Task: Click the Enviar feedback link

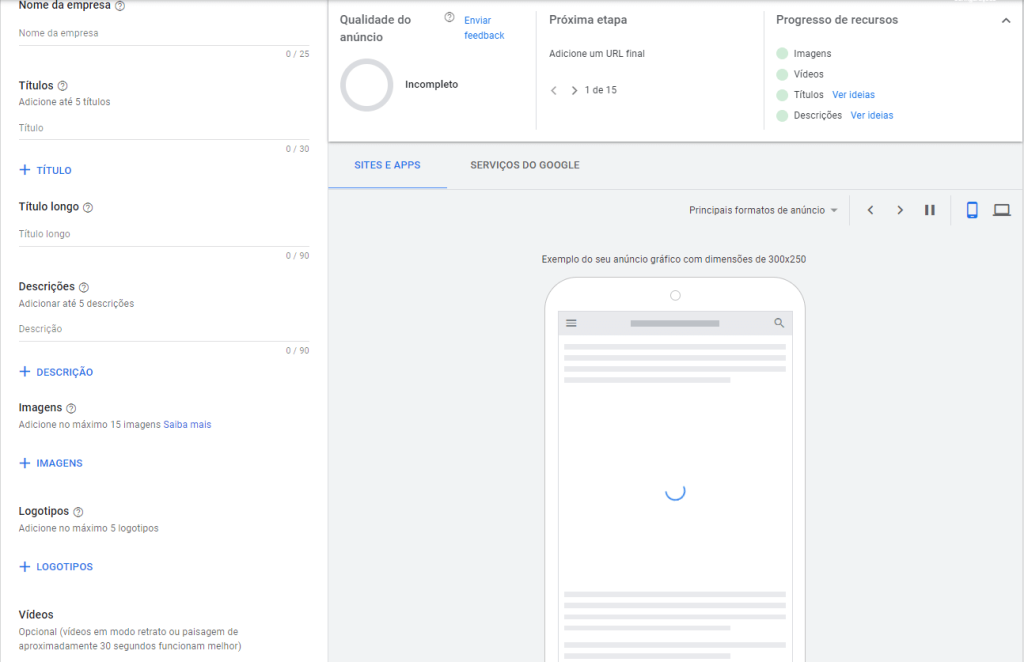Action: [484, 28]
